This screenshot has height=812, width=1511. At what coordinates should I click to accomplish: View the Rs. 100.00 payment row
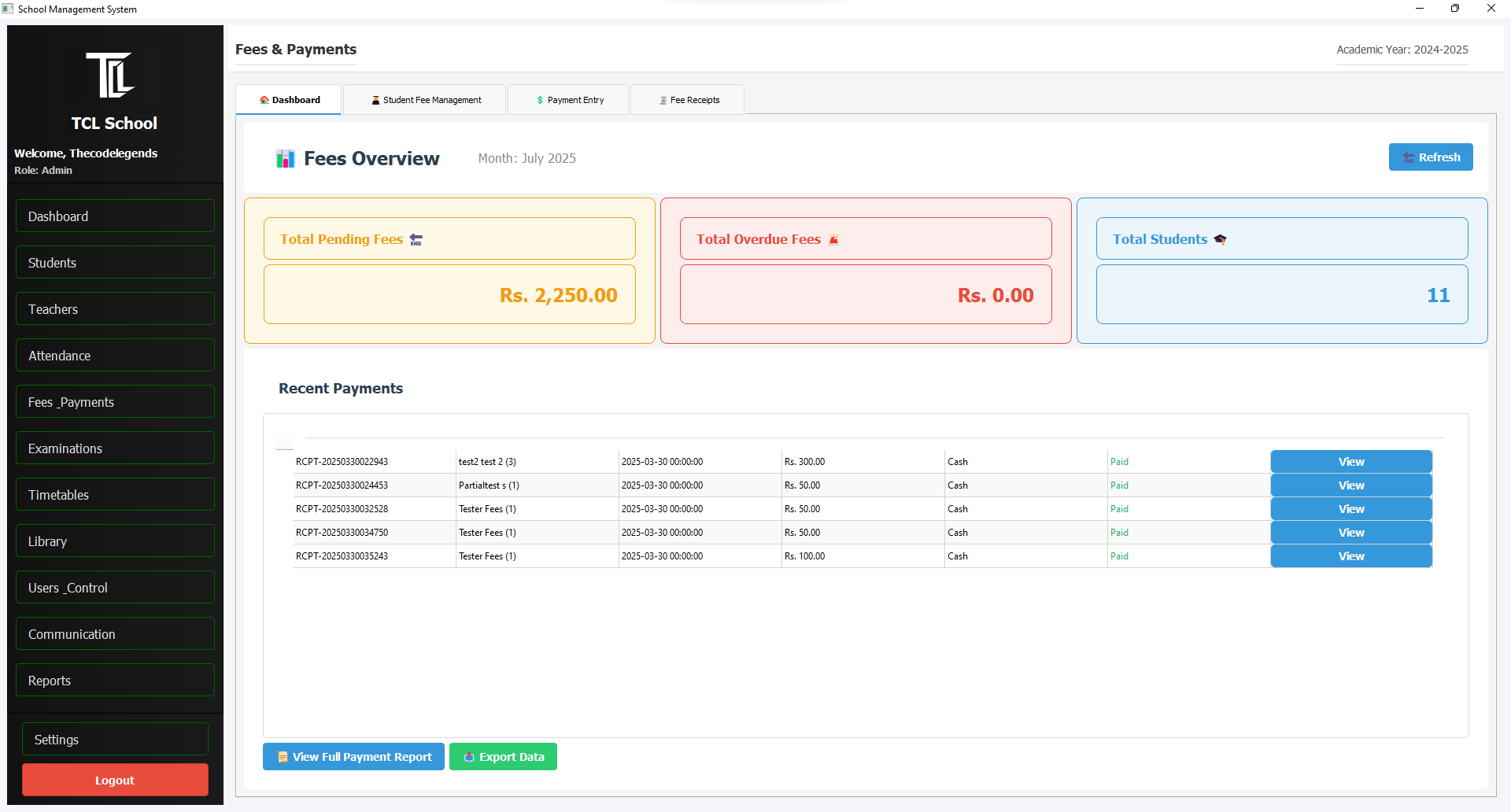(1350, 556)
